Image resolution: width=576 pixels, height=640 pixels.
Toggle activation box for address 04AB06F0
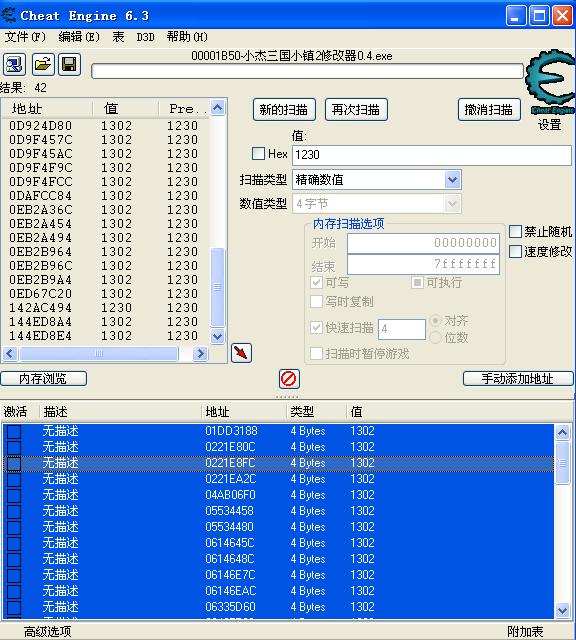click(x=14, y=495)
